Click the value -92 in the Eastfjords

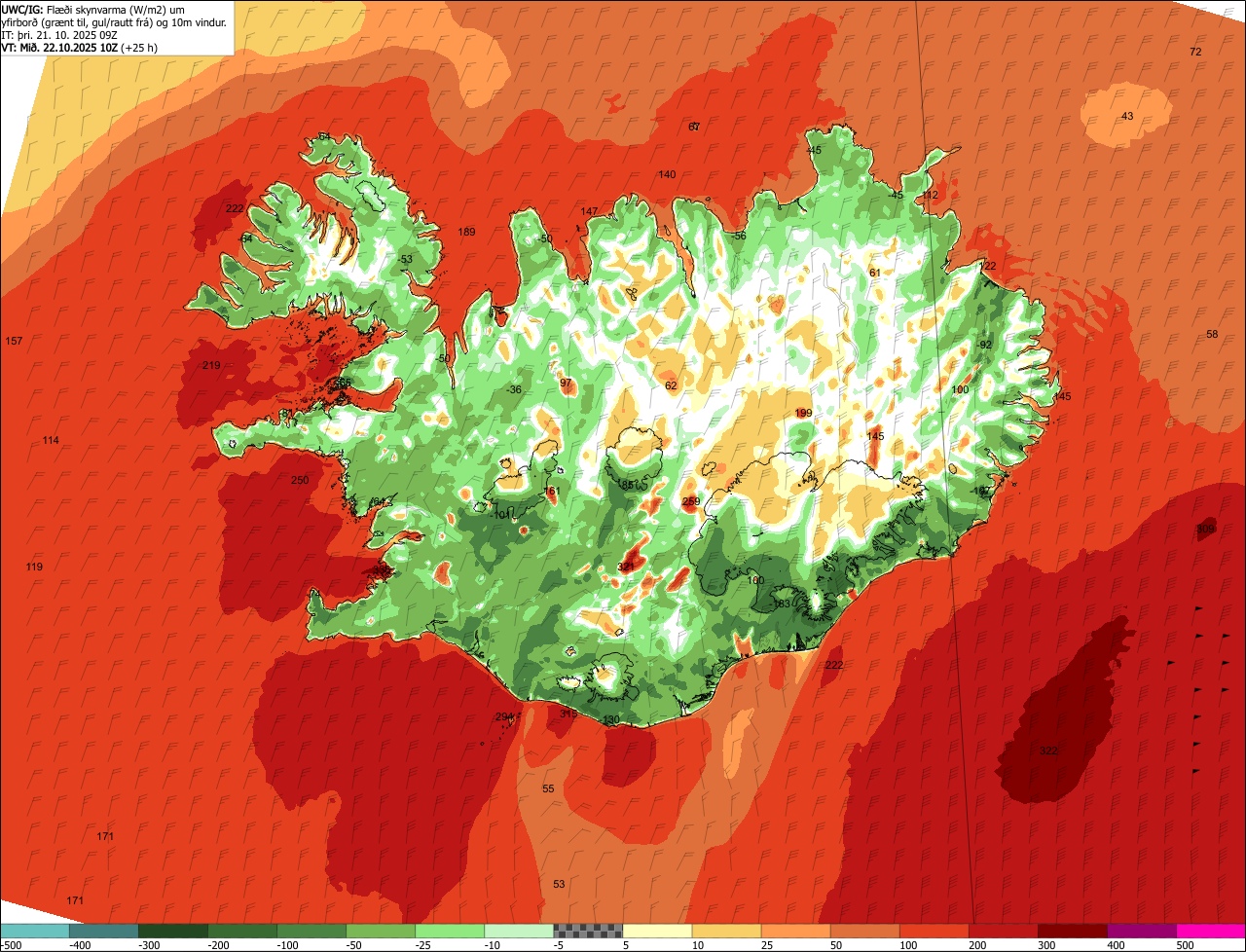click(x=984, y=345)
